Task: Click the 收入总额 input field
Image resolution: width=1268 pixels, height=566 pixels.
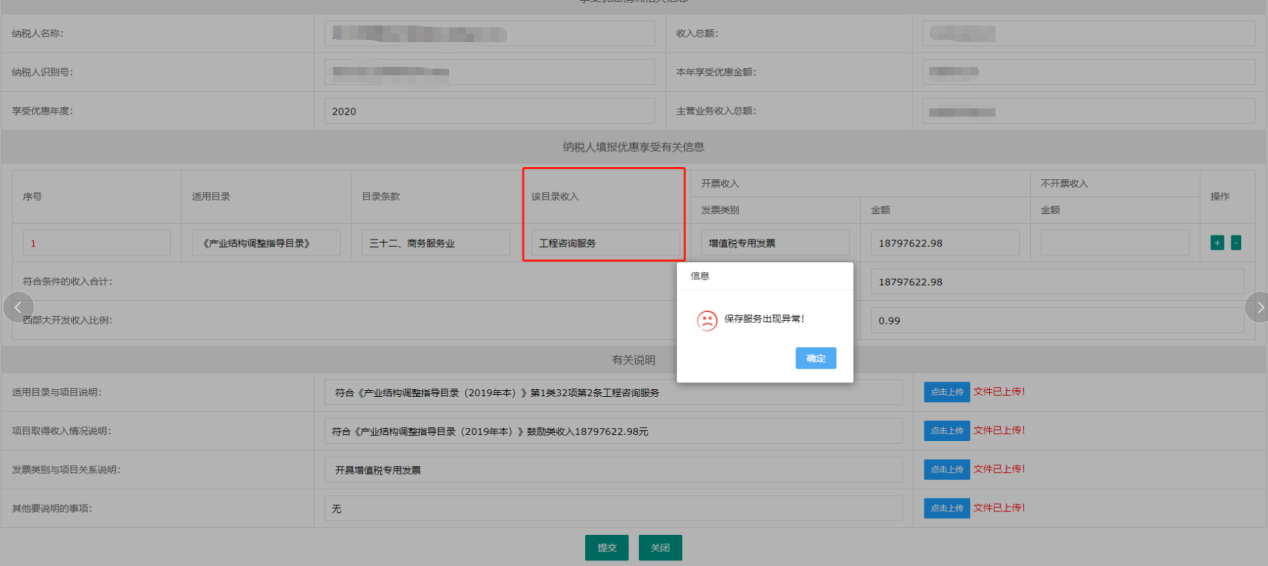Action: click(x=1088, y=33)
